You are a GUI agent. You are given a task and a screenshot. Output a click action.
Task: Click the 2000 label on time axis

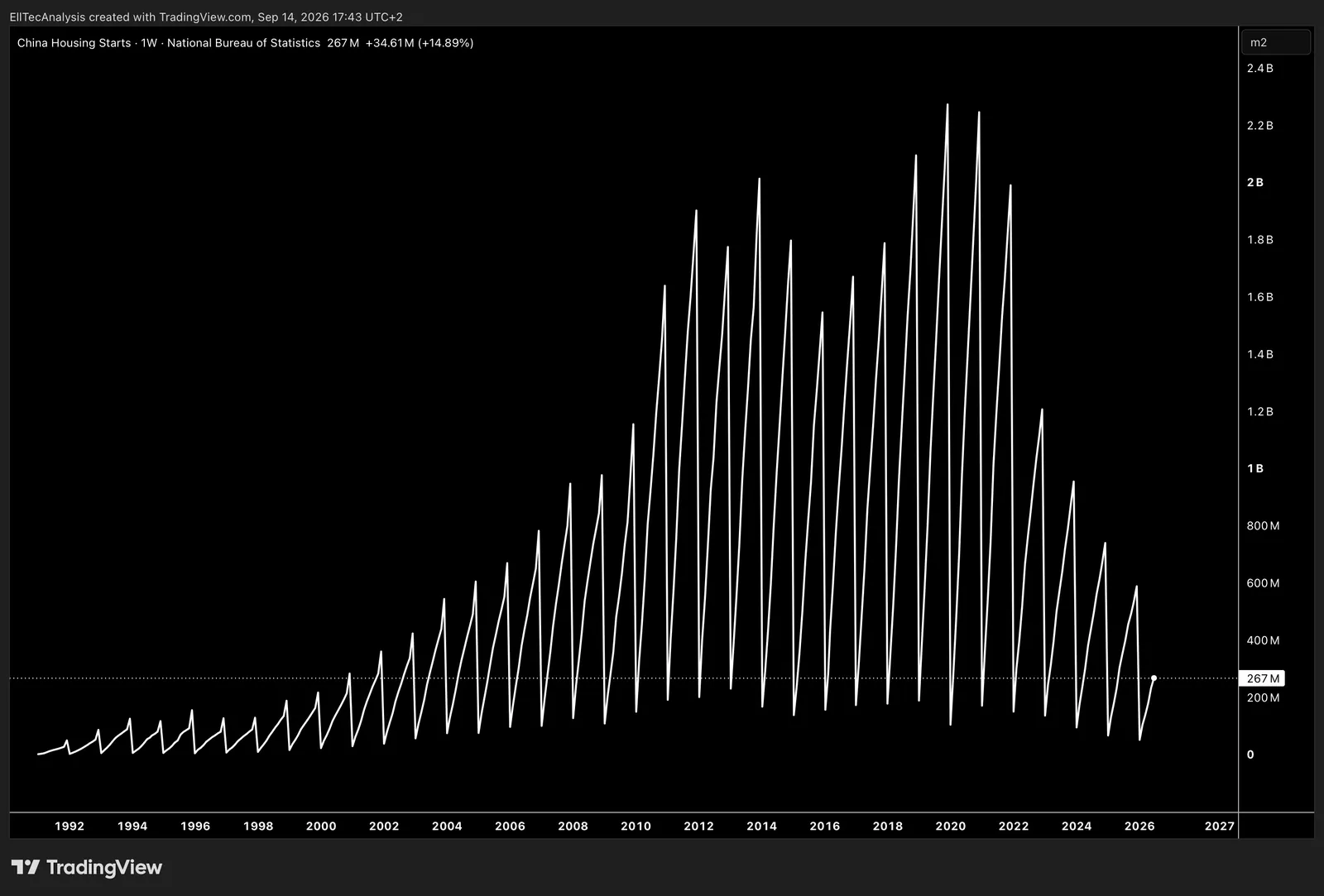click(321, 826)
